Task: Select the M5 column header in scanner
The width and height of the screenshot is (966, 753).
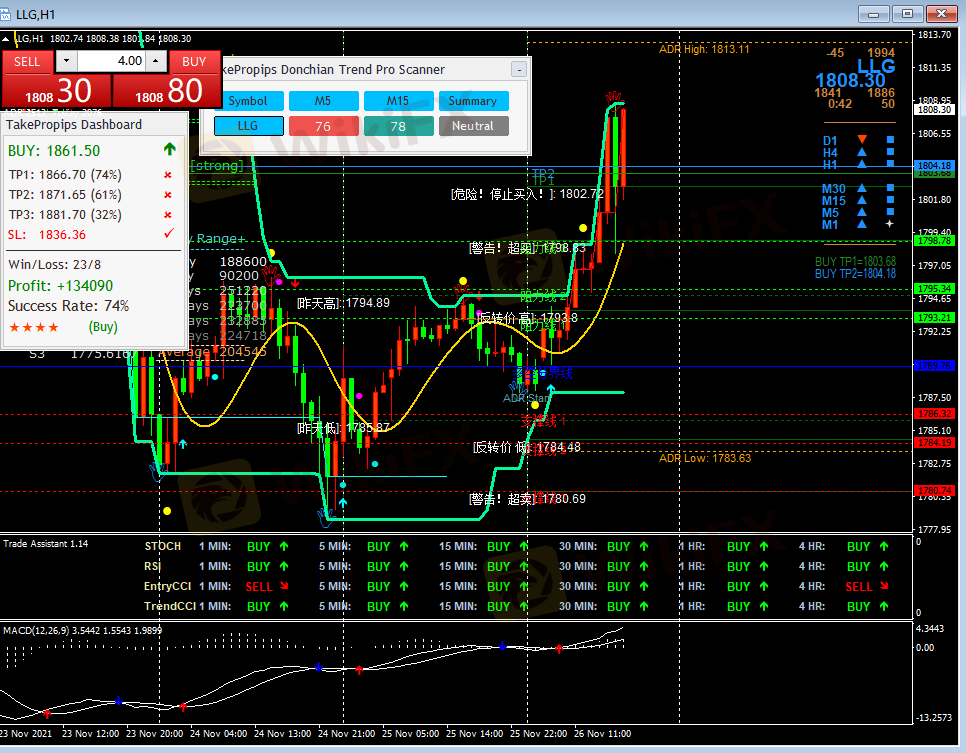Action: [323, 101]
